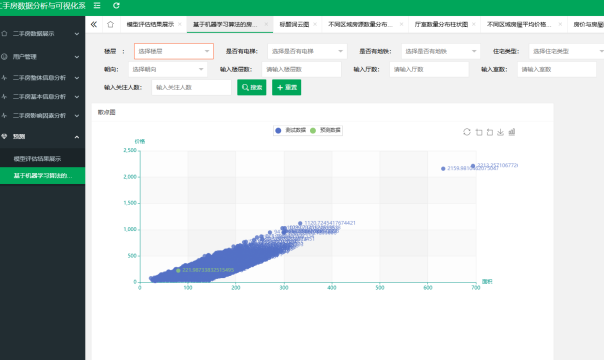Click the 输入关注人数 input field
The height and width of the screenshot is (360, 604).
click(191, 87)
